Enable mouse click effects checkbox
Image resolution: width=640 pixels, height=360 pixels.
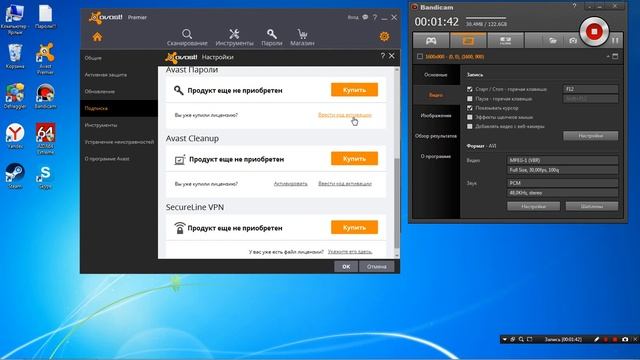470,117
